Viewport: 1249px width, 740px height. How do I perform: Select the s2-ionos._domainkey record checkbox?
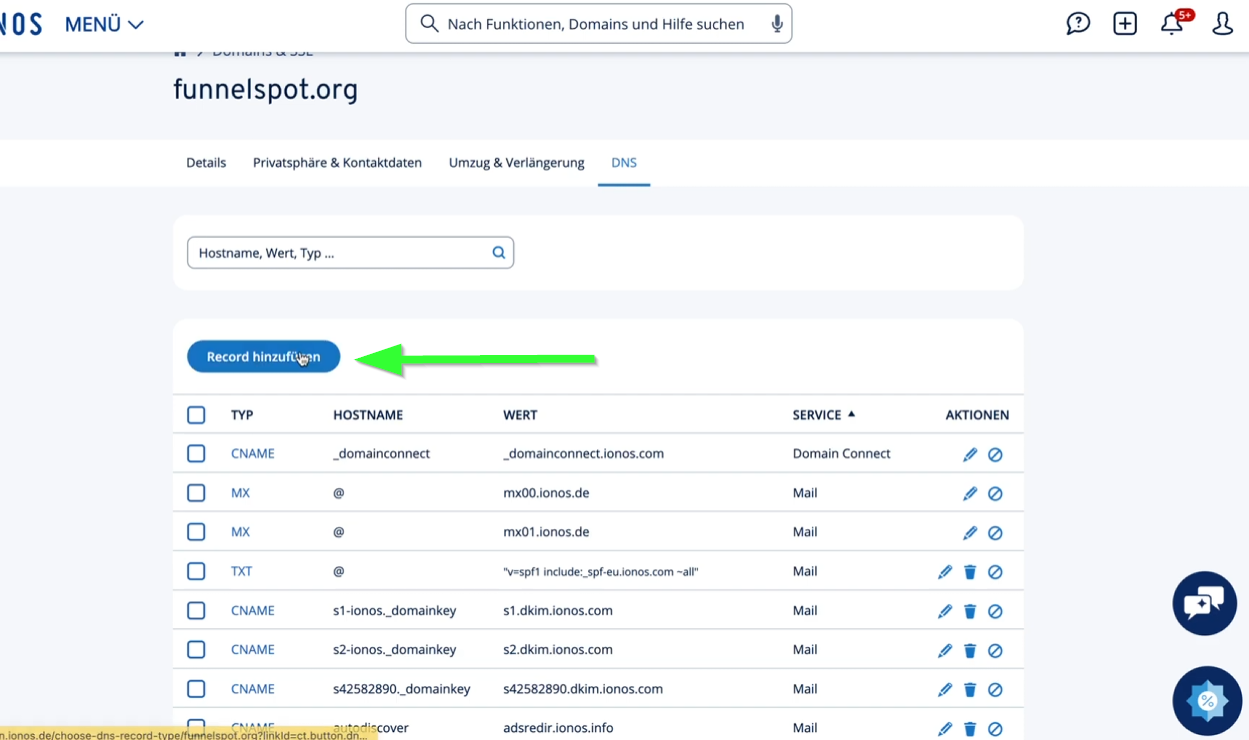tap(196, 650)
